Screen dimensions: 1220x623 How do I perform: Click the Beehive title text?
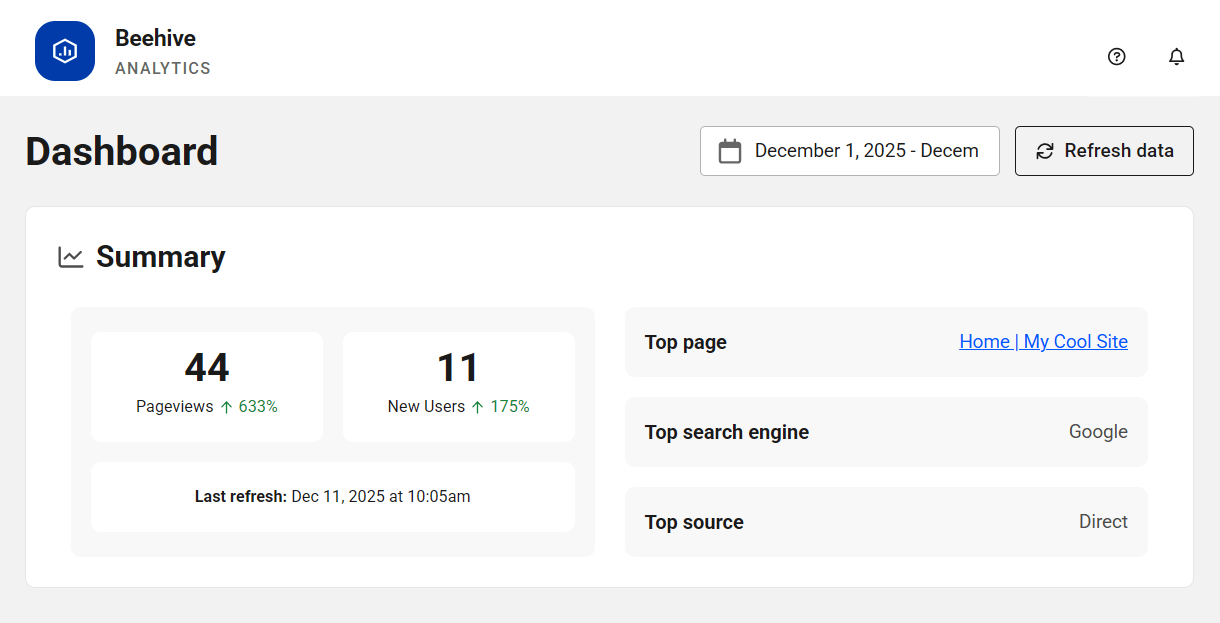pyautogui.click(x=155, y=38)
